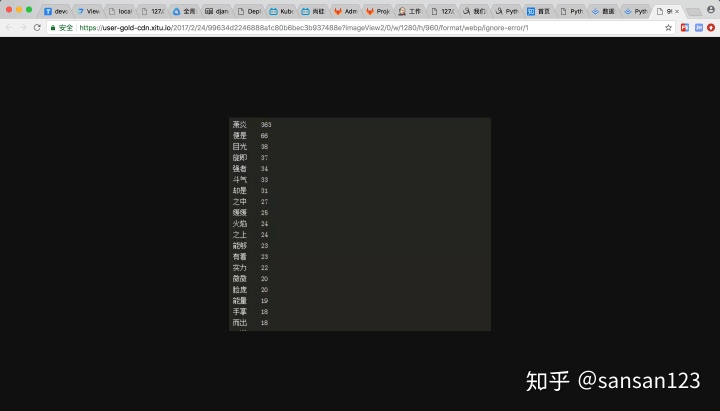This screenshot has height=411, width=720.
Task: Click the word '火焰' in the list
Action: 240,224
